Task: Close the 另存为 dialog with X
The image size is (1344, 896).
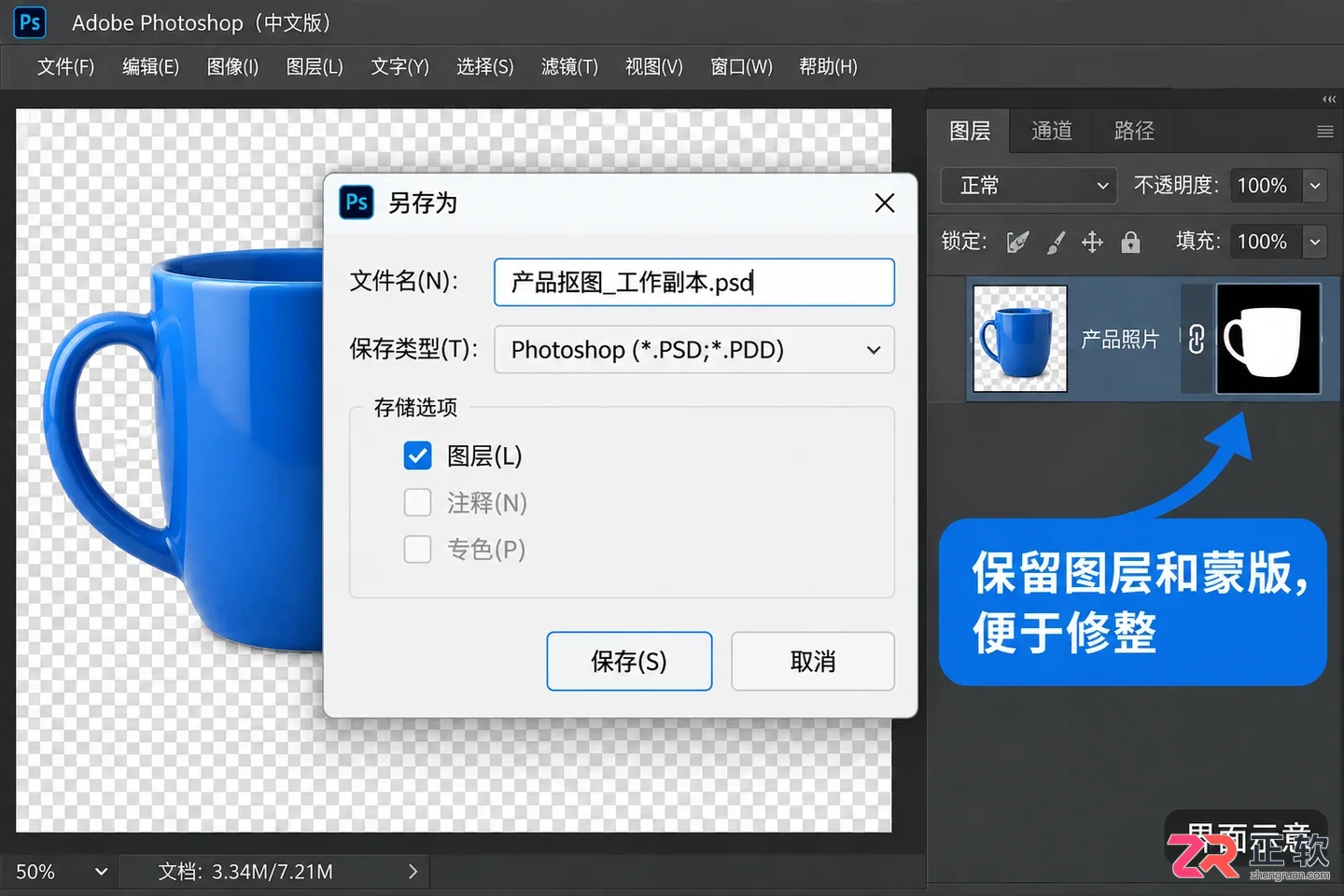Action: (885, 203)
